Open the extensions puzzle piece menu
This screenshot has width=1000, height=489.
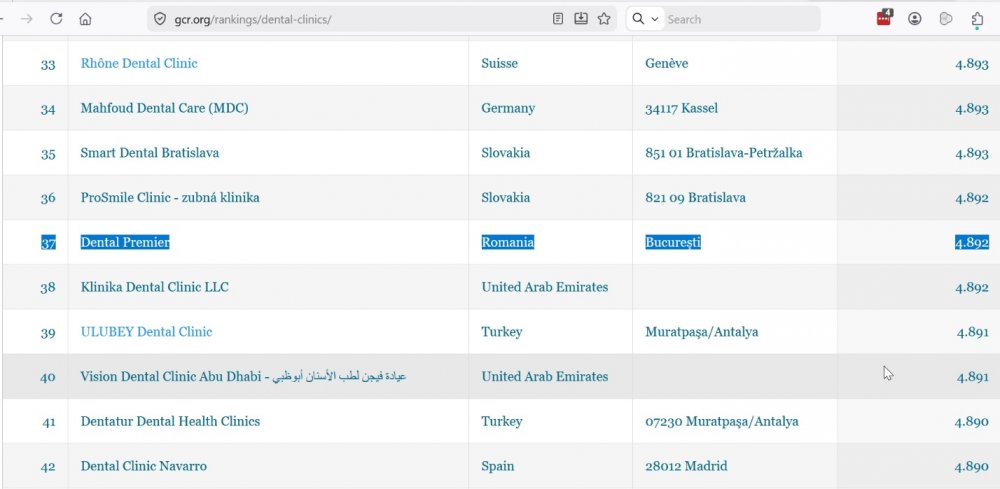point(977,19)
